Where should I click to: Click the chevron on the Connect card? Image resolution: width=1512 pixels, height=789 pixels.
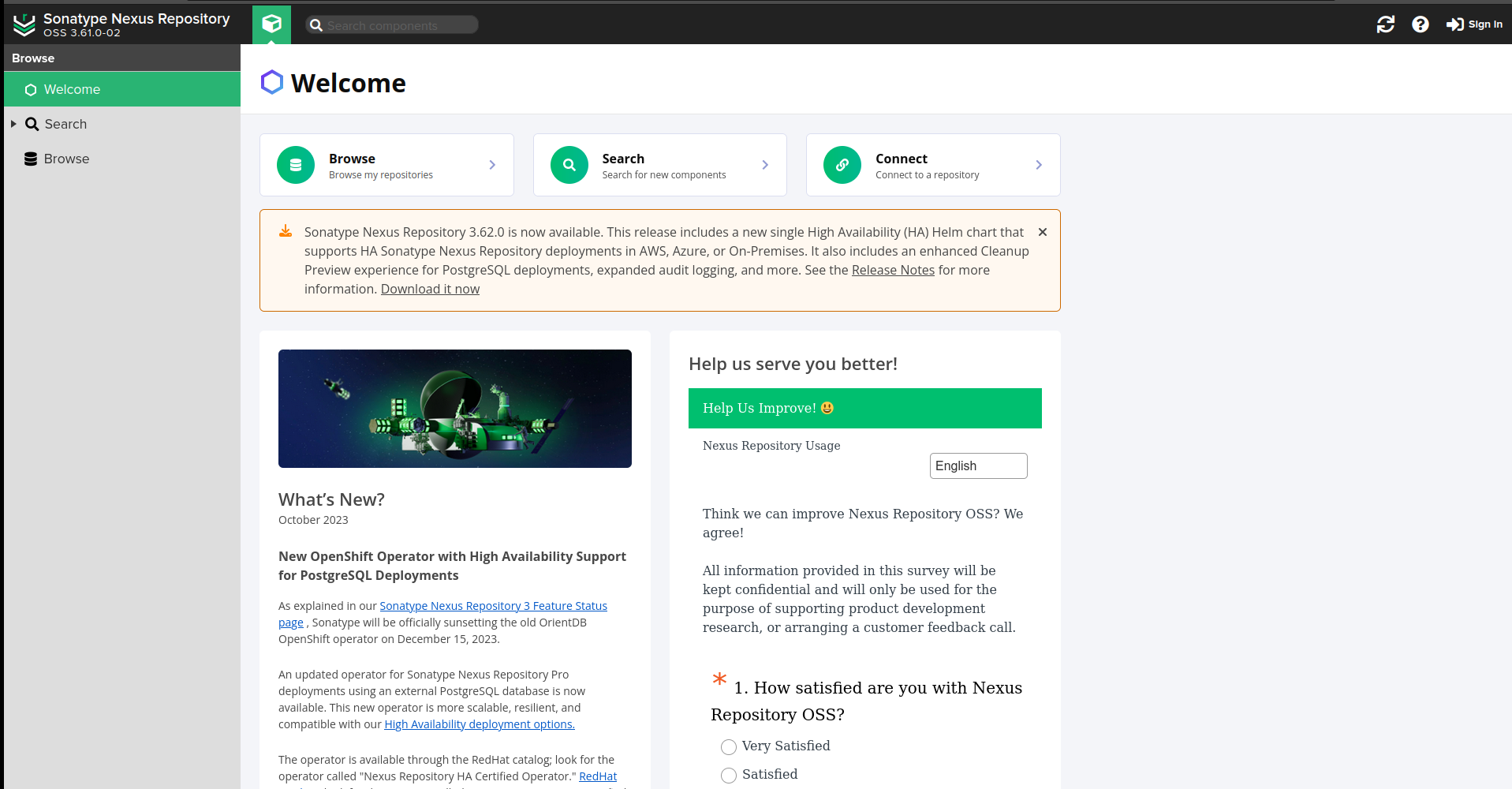(1038, 165)
